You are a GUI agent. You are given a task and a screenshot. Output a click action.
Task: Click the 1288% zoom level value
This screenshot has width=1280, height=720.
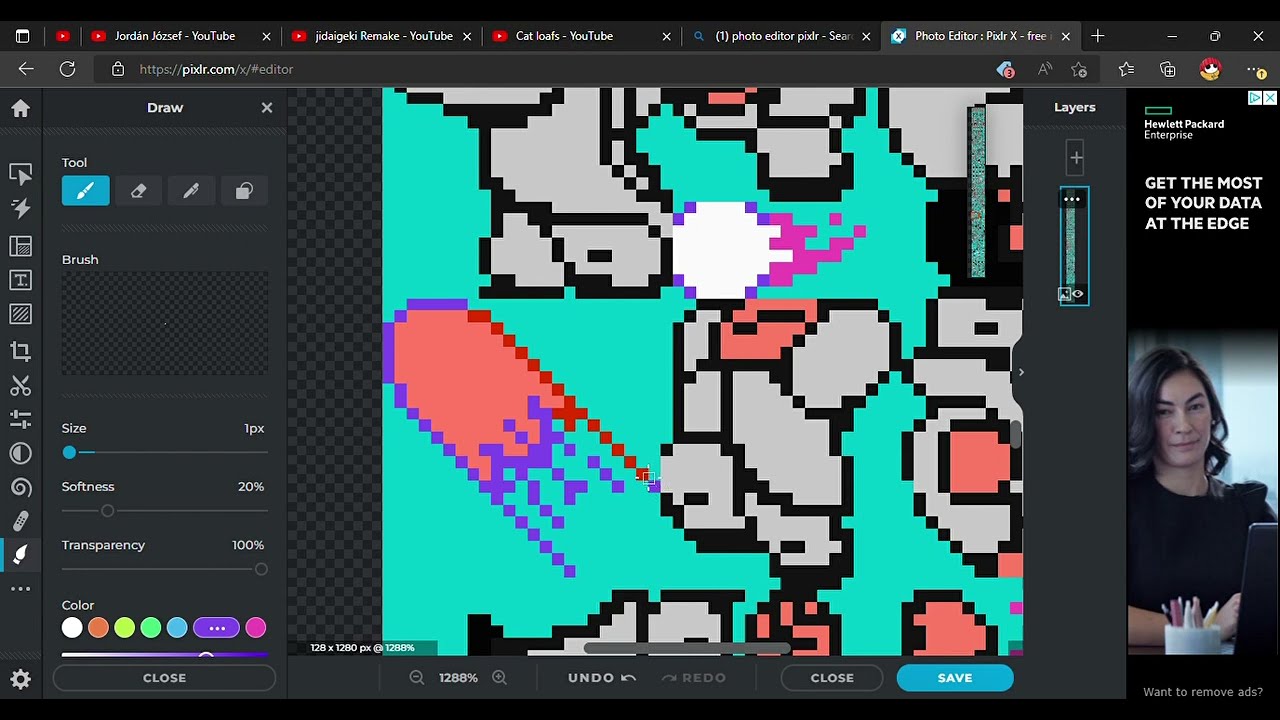click(x=458, y=678)
